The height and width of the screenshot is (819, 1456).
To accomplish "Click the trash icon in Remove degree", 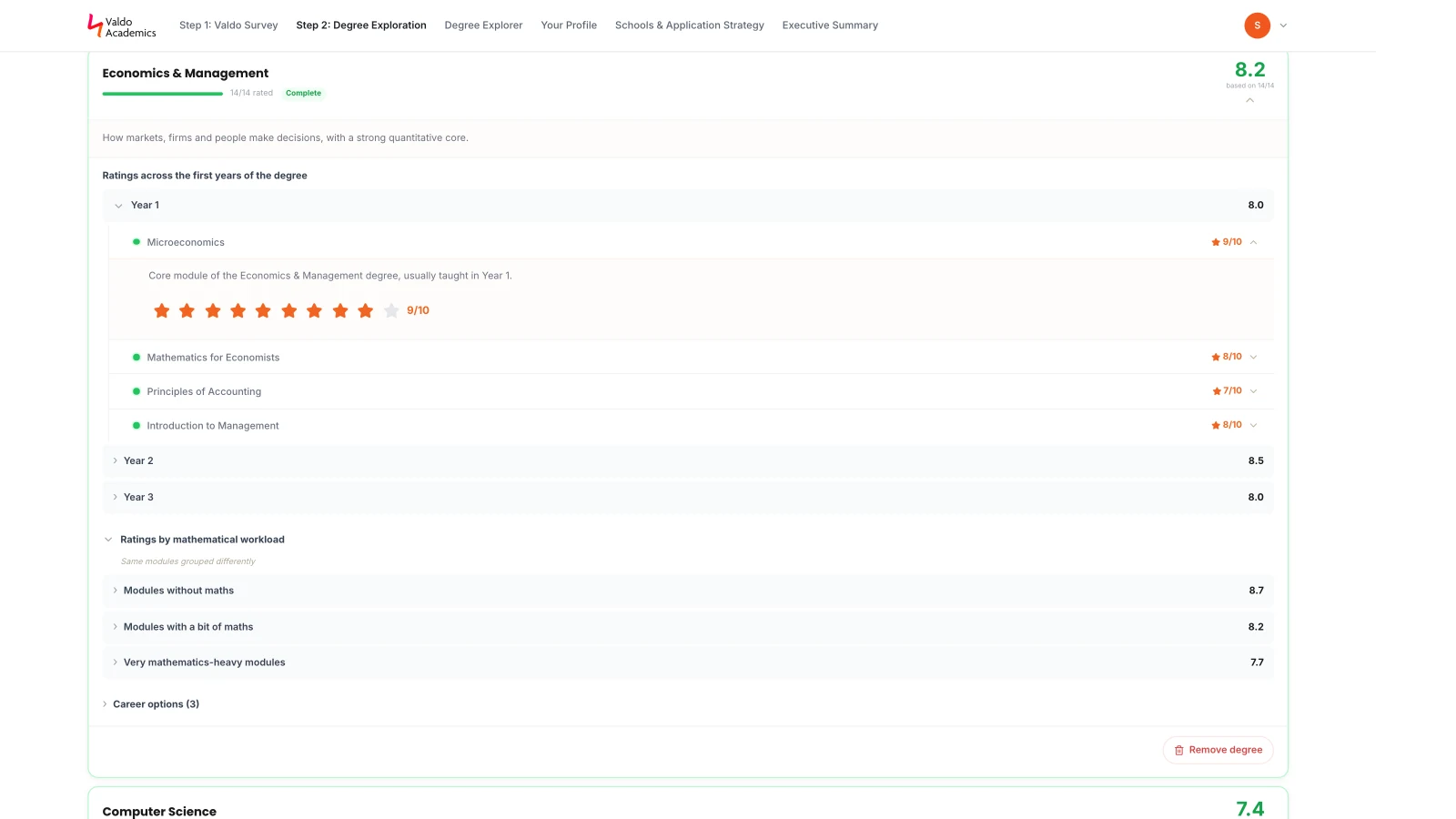I will (1178, 750).
